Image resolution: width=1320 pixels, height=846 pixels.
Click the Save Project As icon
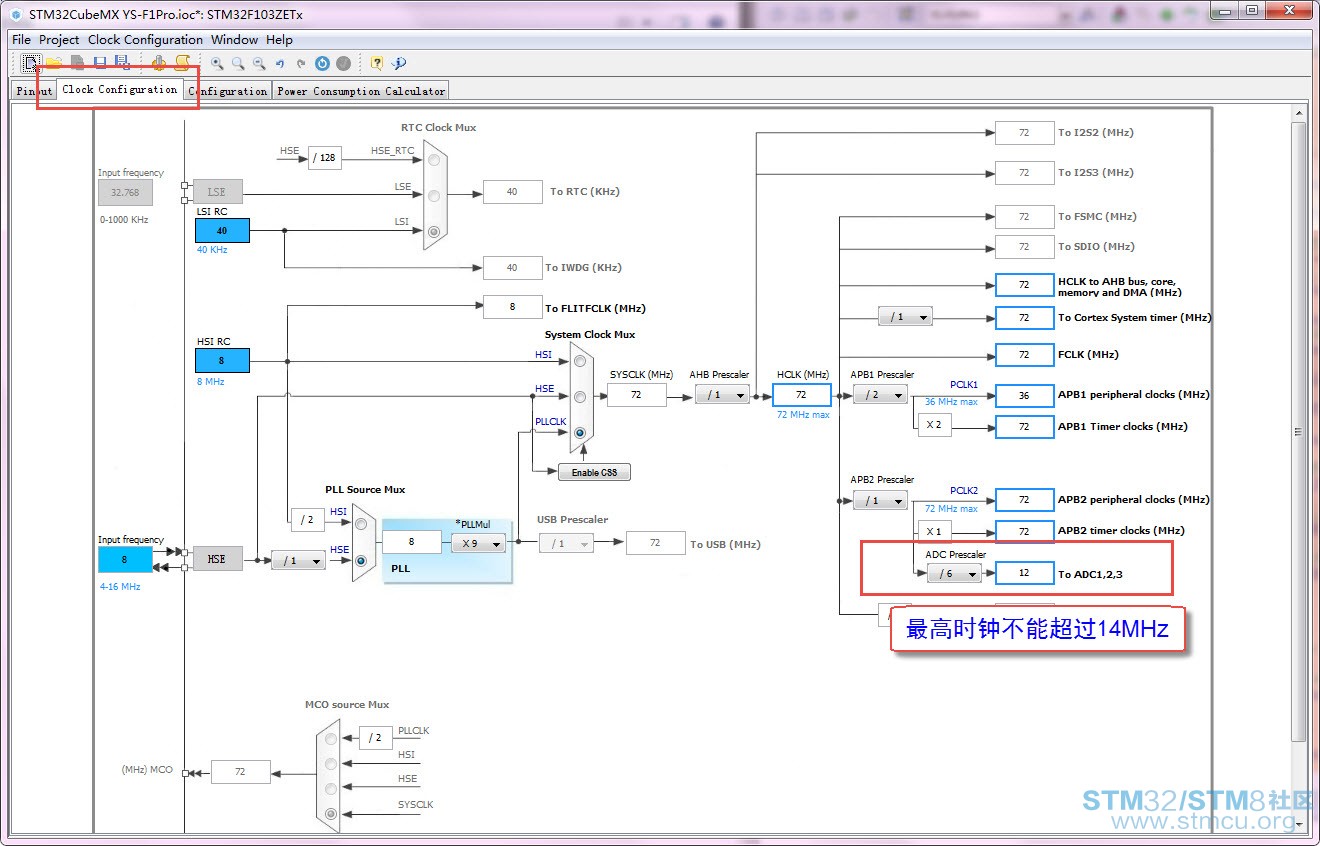[x=122, y=63]
